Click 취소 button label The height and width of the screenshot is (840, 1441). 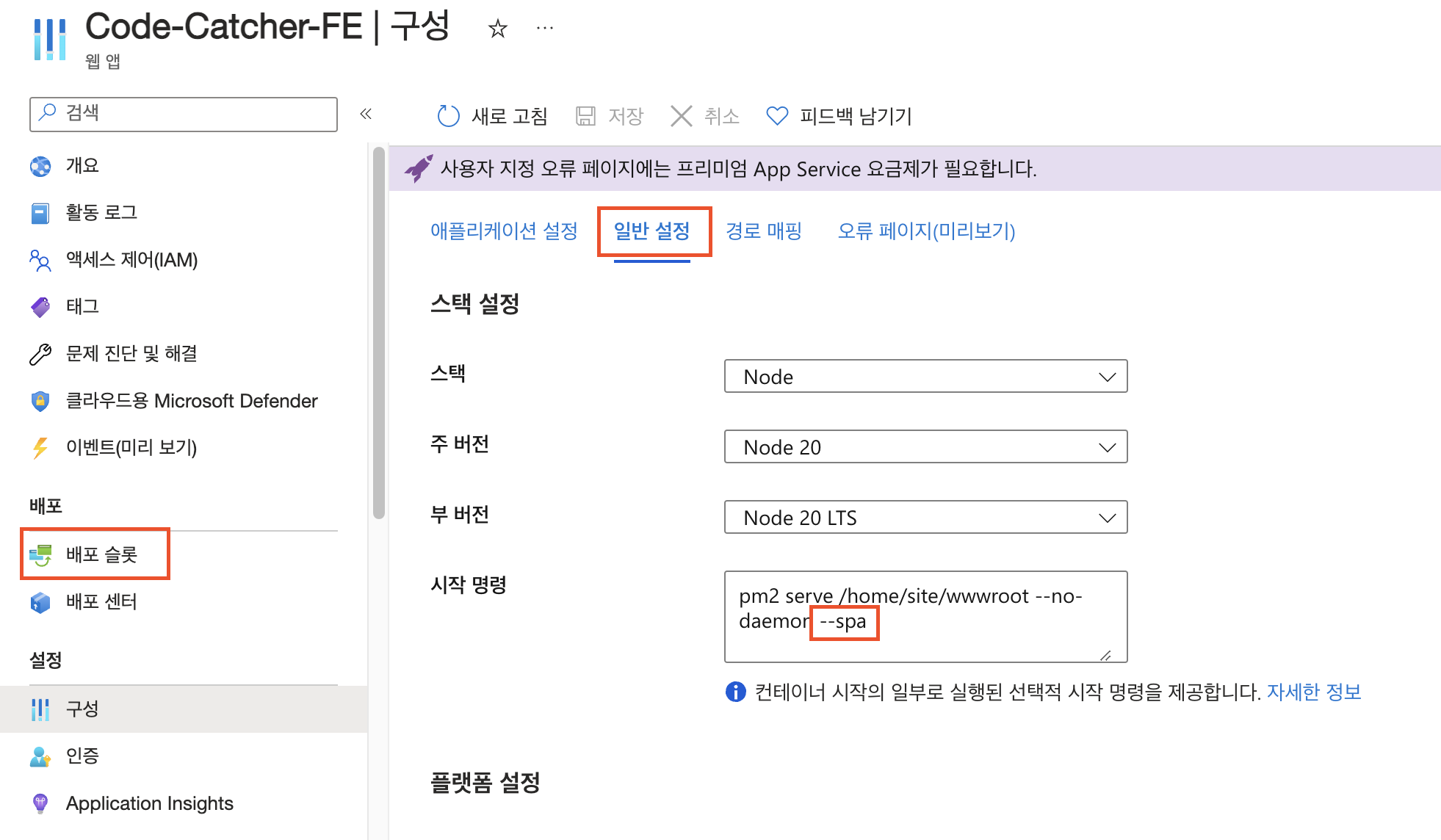tap(722, 116)
